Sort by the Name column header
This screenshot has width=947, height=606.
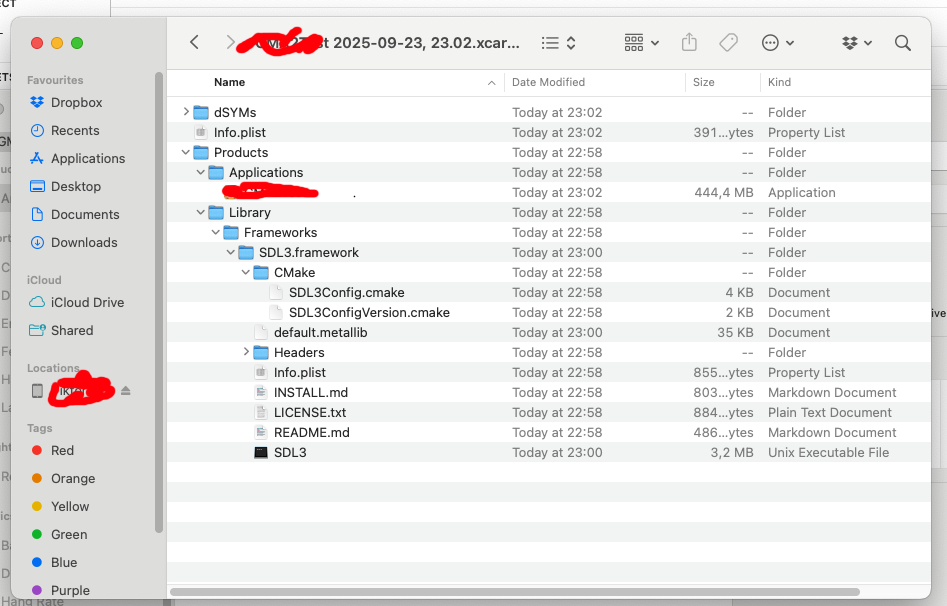point(230,82)
